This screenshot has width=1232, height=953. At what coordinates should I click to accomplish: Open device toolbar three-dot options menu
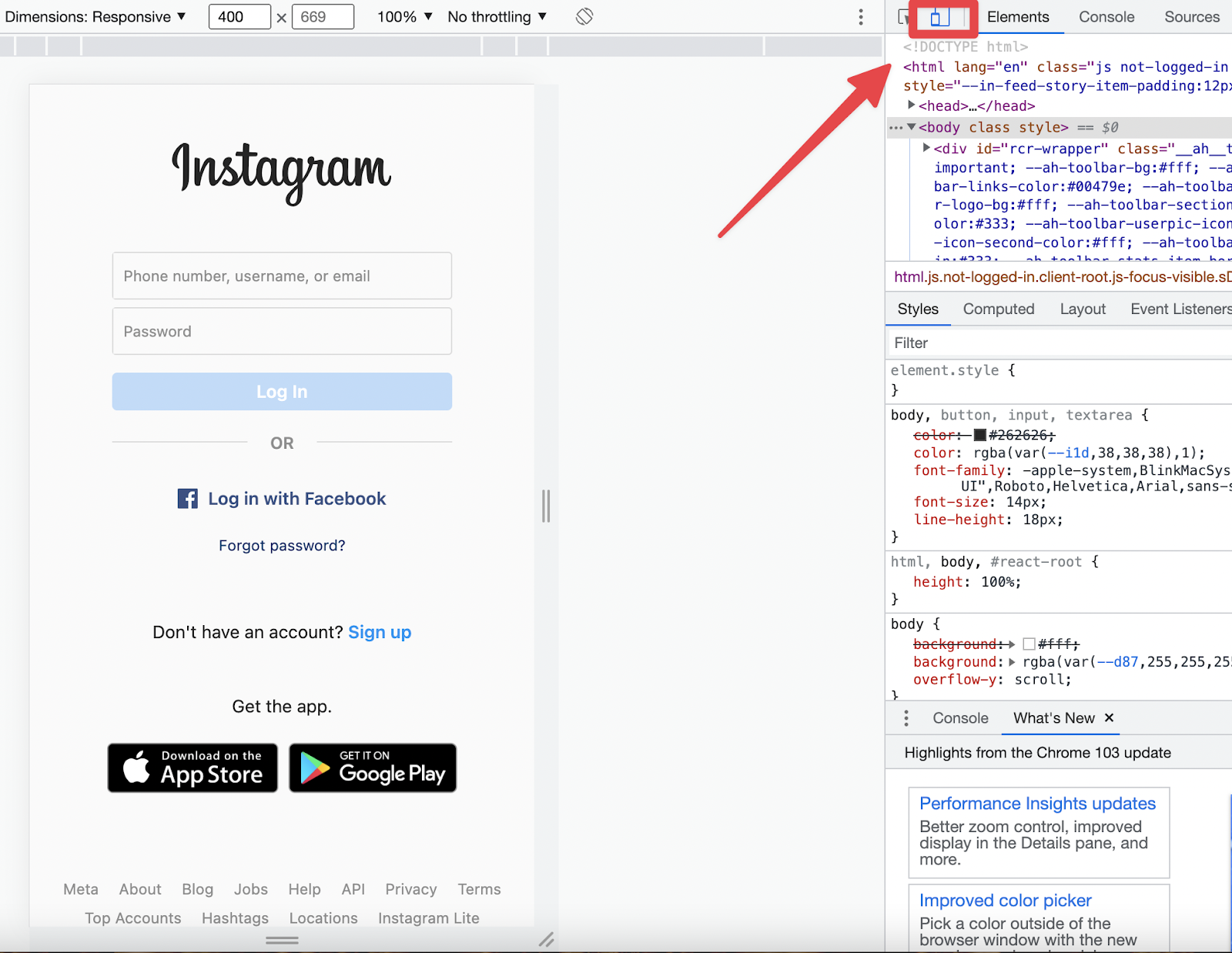tap(861, 17)
